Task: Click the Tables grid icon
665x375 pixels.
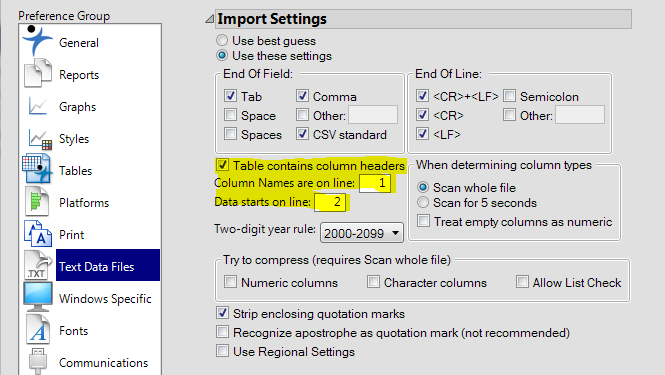Action: click(x=37, y=169)
